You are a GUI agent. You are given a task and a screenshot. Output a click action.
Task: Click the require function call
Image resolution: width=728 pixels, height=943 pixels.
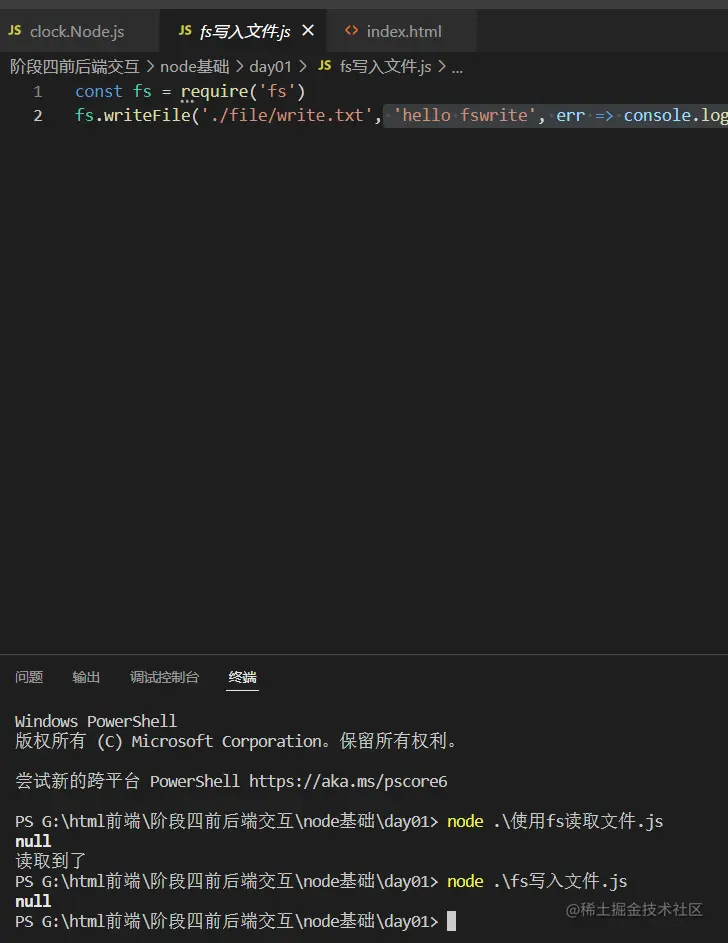point(215,91)
